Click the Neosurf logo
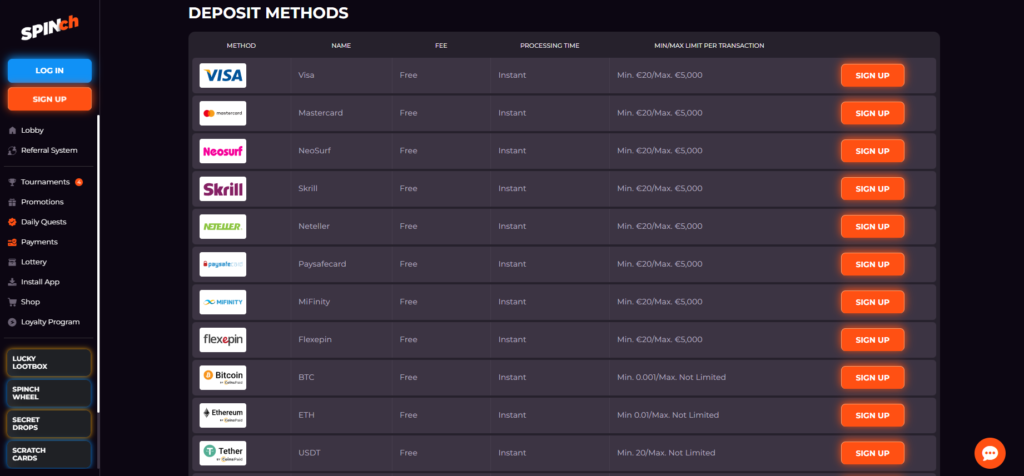 (223, 151)
